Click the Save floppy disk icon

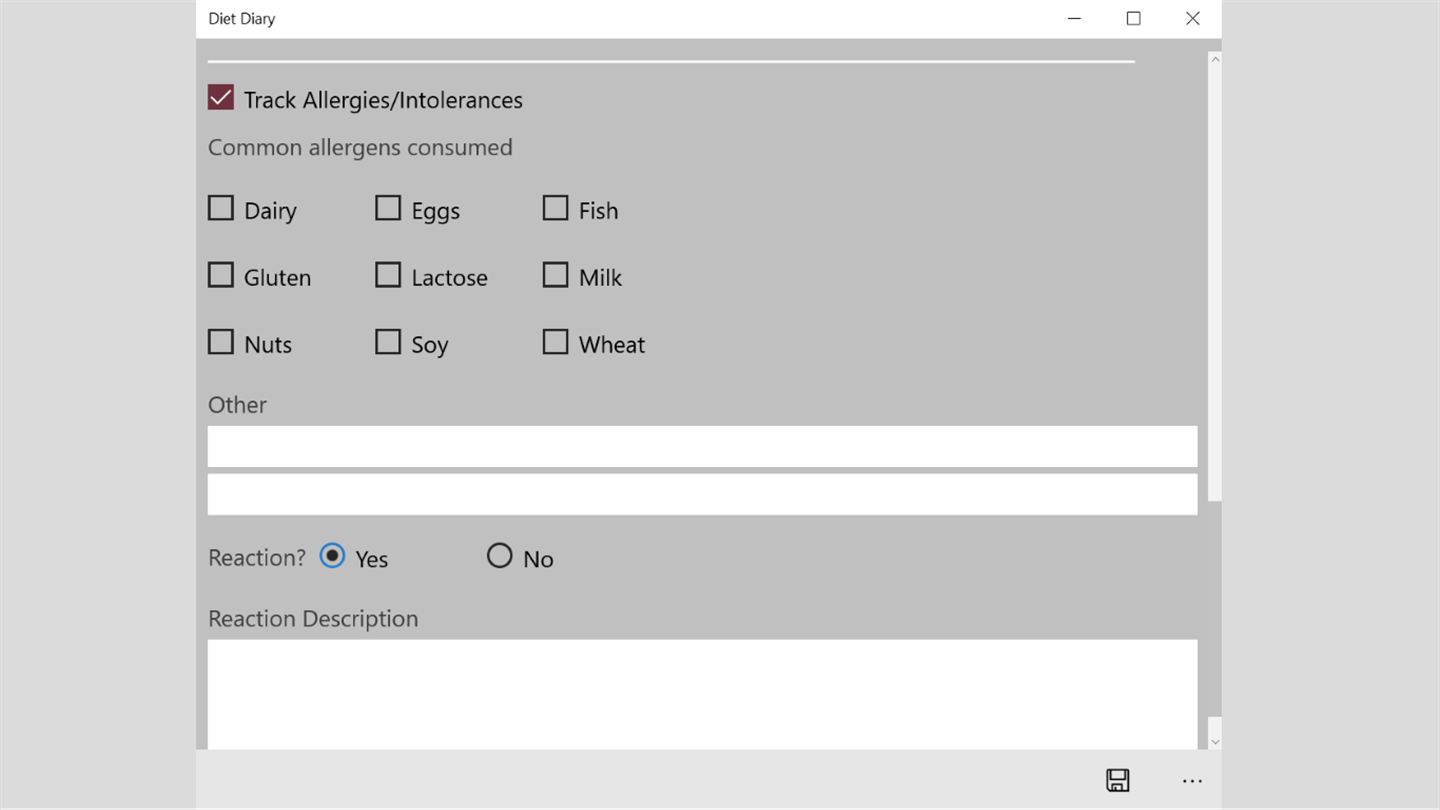(x=1117, y=781)
